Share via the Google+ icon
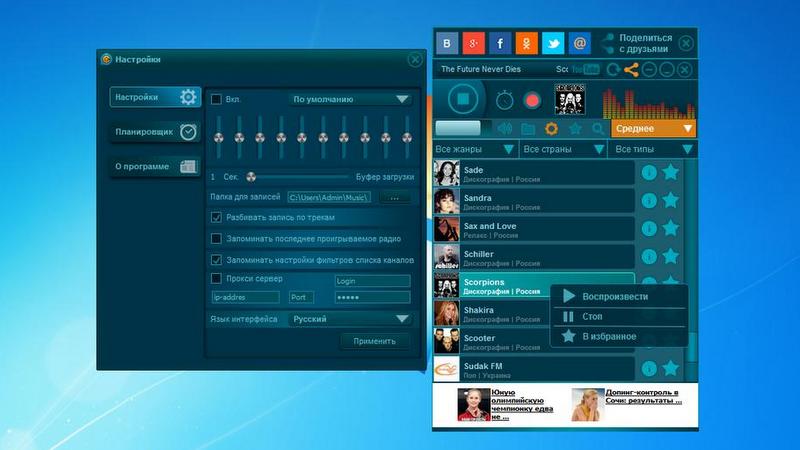 coord(473,43)
